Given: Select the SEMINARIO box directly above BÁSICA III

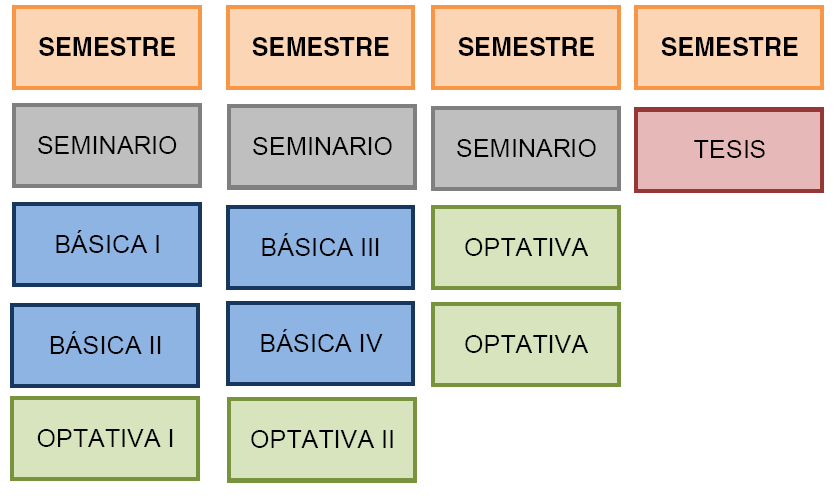Looking at the screenshot, I should [322, 147].
